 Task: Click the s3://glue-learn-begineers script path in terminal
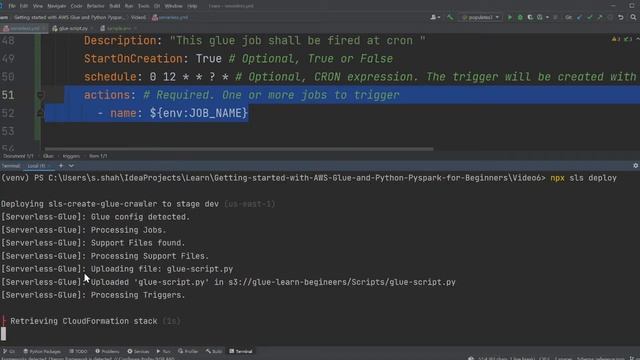(342, 282)
